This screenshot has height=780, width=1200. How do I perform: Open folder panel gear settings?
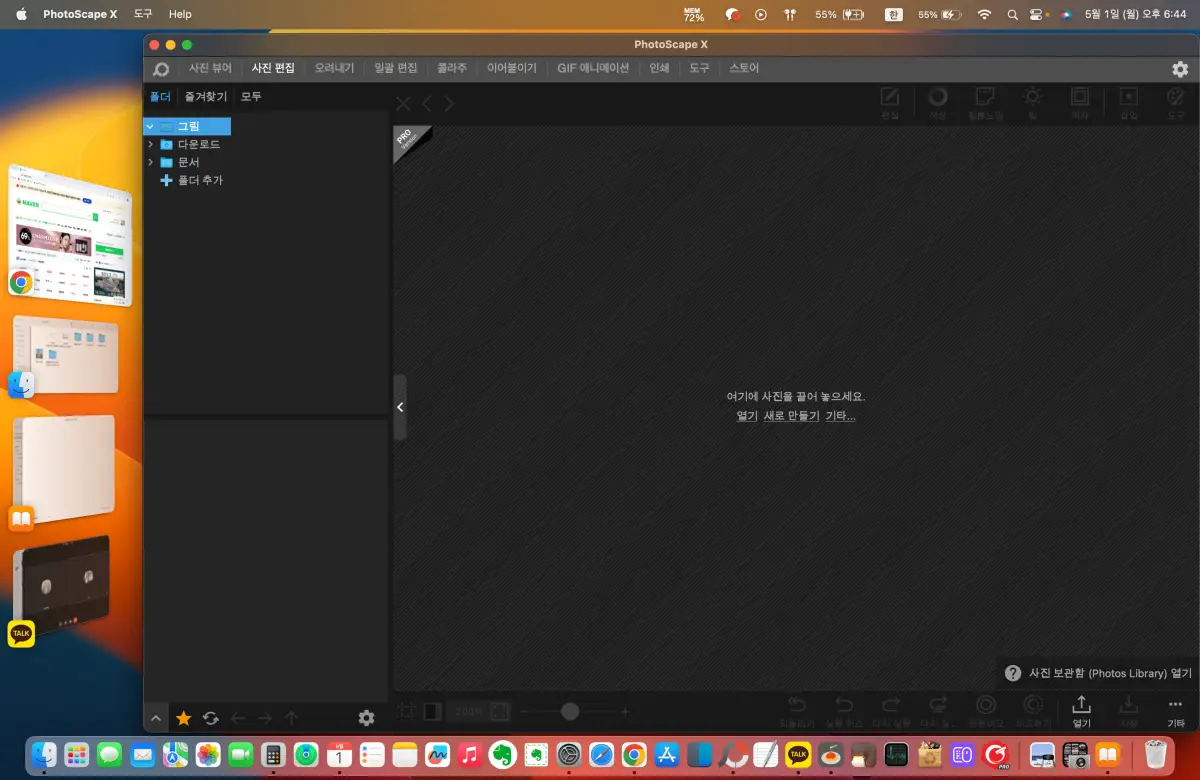(366, 718)
